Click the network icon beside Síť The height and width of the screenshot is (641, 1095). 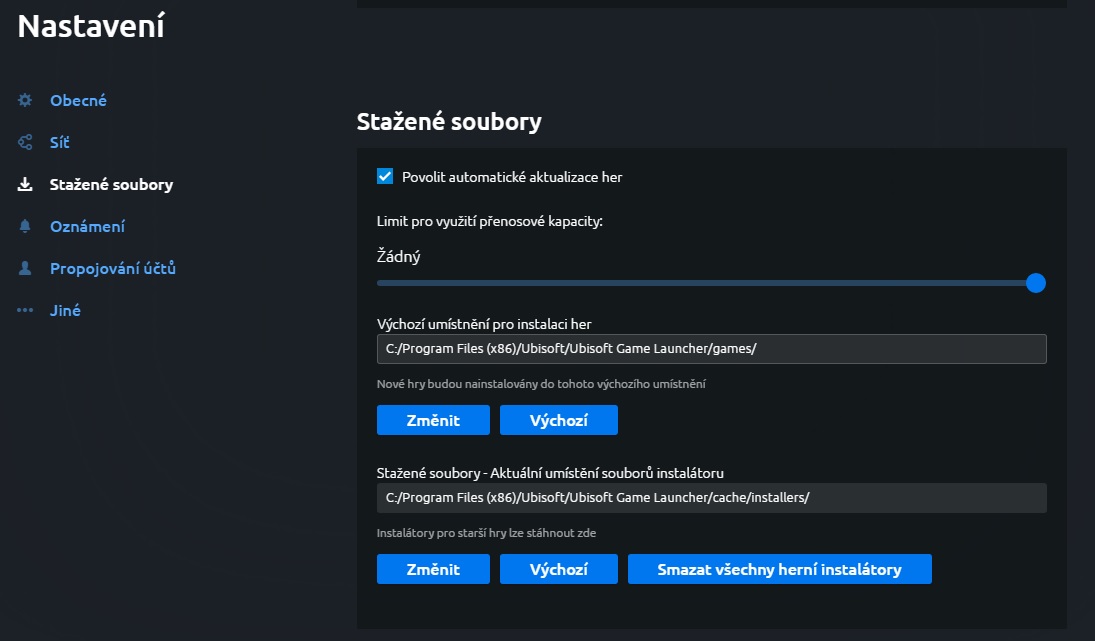25,142
